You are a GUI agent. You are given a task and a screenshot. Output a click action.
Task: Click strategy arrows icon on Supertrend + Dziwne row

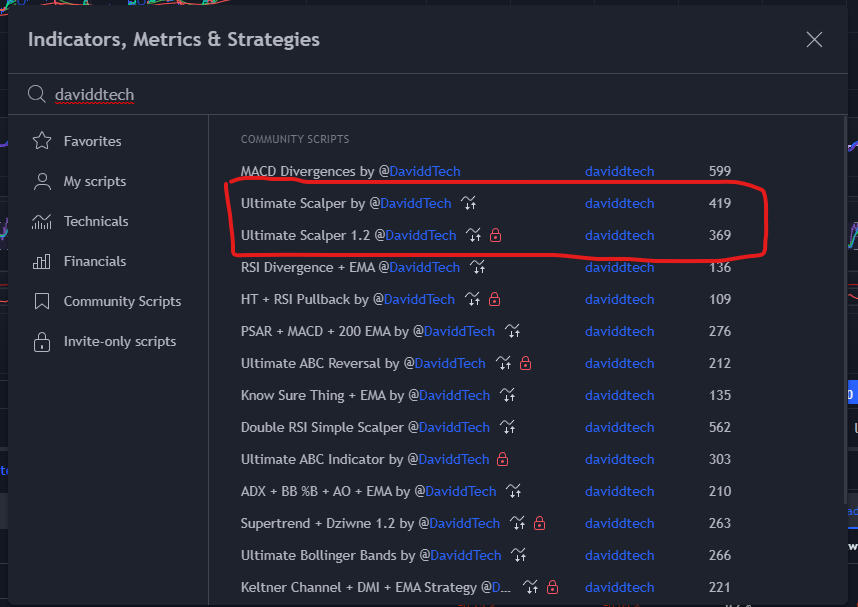pyautogui.click(x=518, y=523)
